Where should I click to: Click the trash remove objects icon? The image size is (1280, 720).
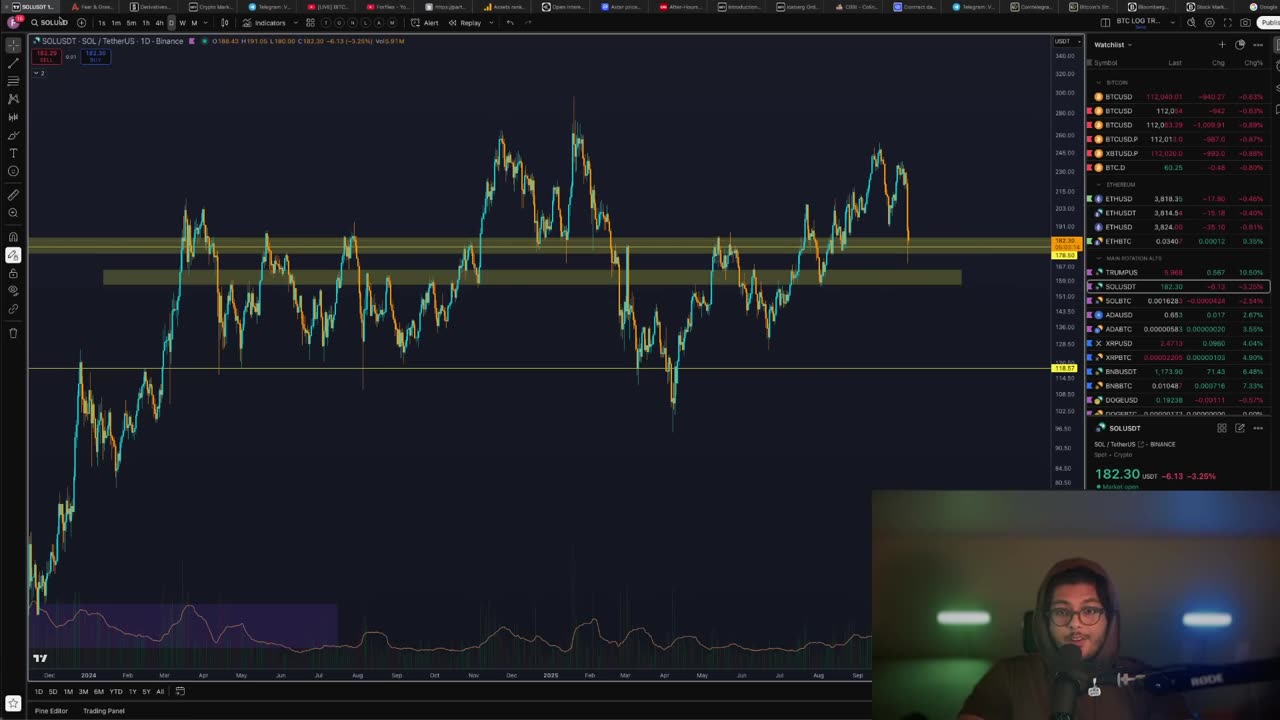(13, 333)
